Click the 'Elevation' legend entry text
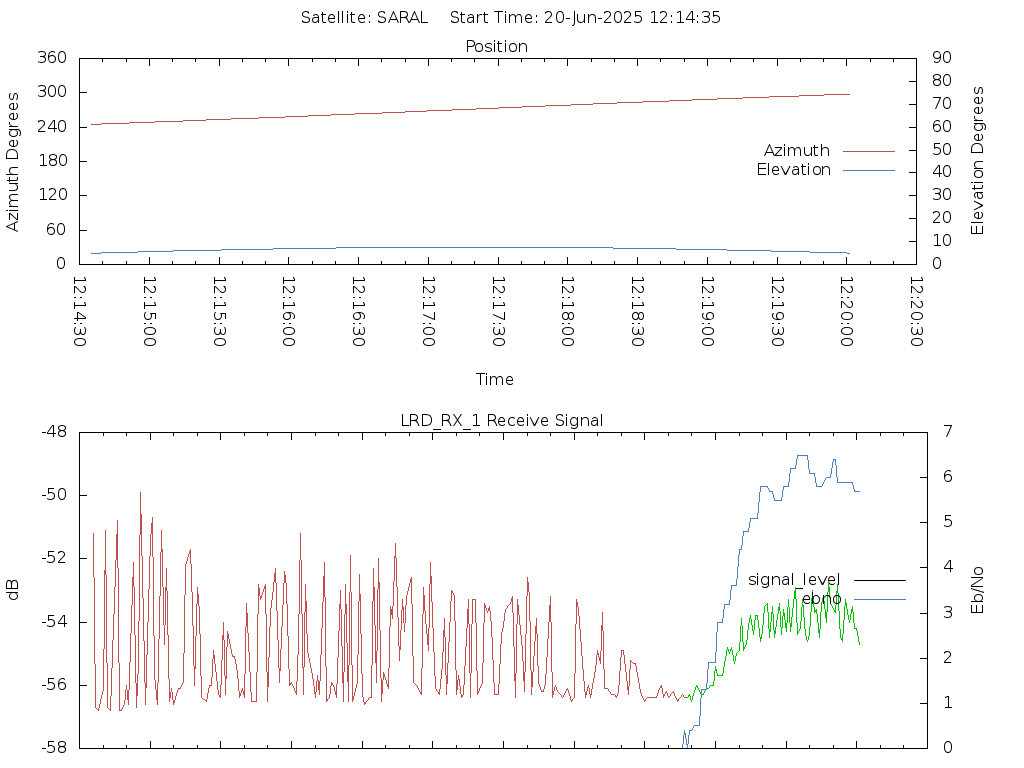The image size is (1024, 768). [793, 170]
